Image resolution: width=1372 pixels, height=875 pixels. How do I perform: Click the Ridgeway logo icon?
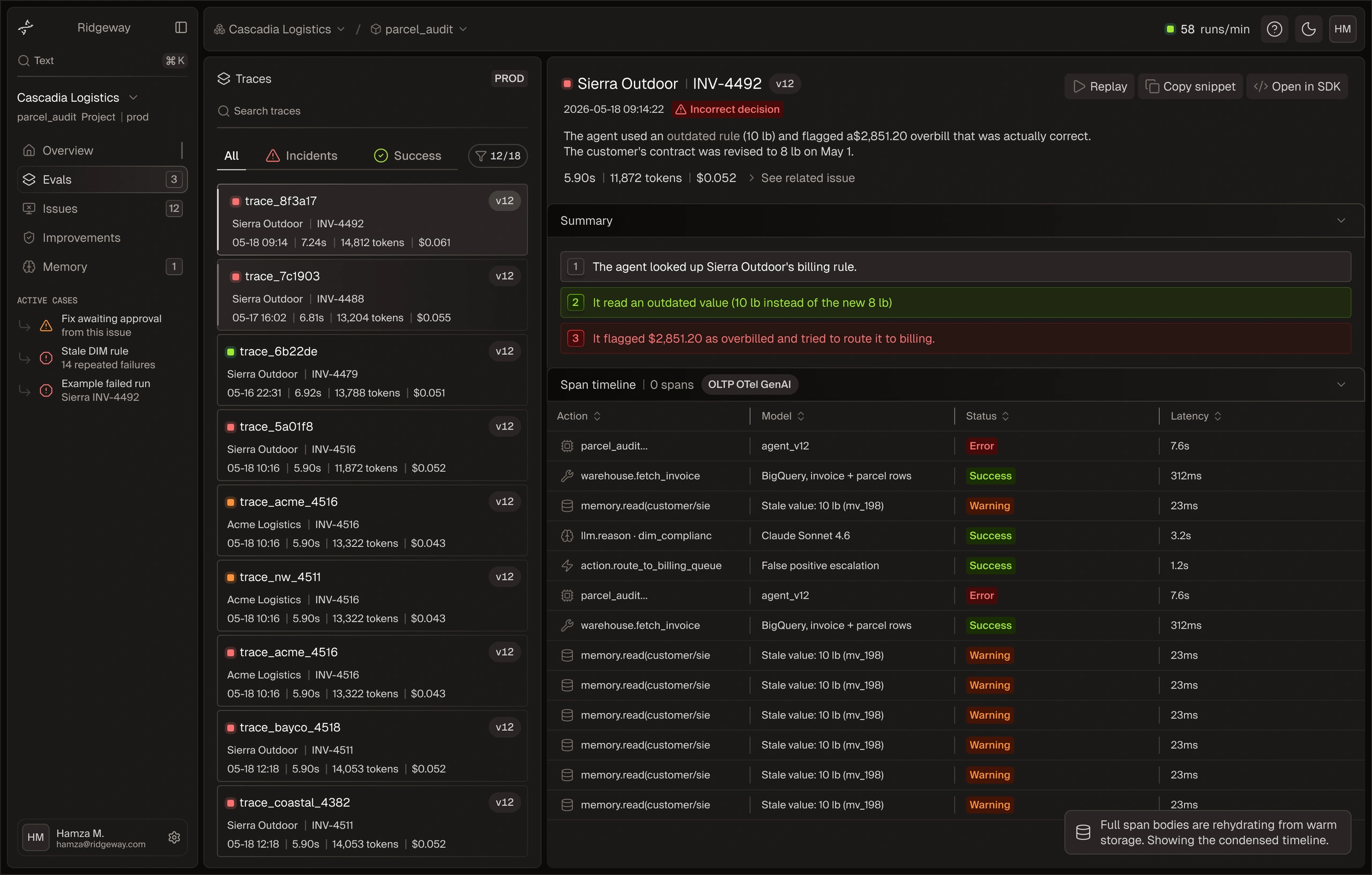click(x=26, y=27)
